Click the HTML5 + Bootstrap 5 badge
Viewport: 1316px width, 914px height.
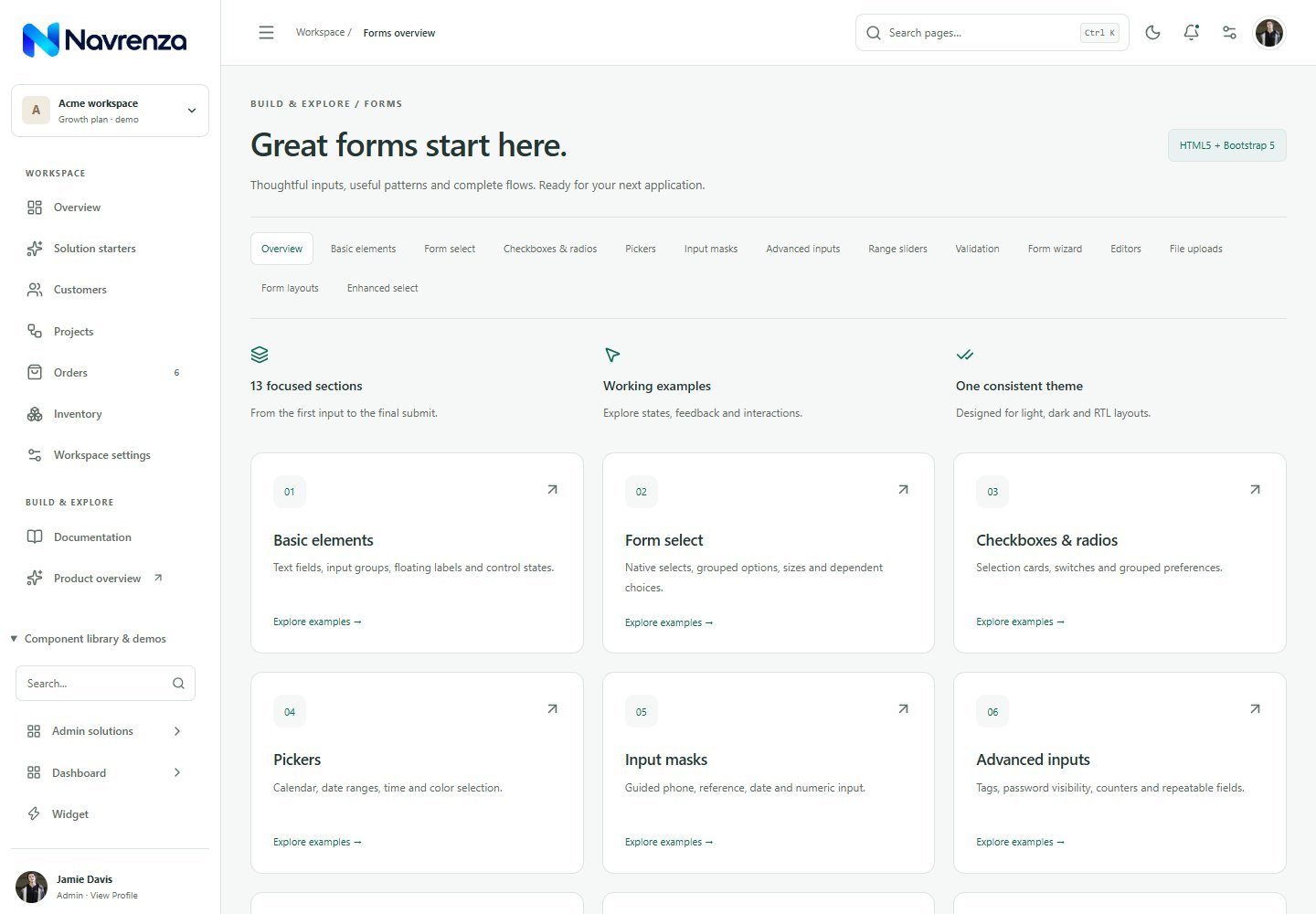coord(1226,145)
